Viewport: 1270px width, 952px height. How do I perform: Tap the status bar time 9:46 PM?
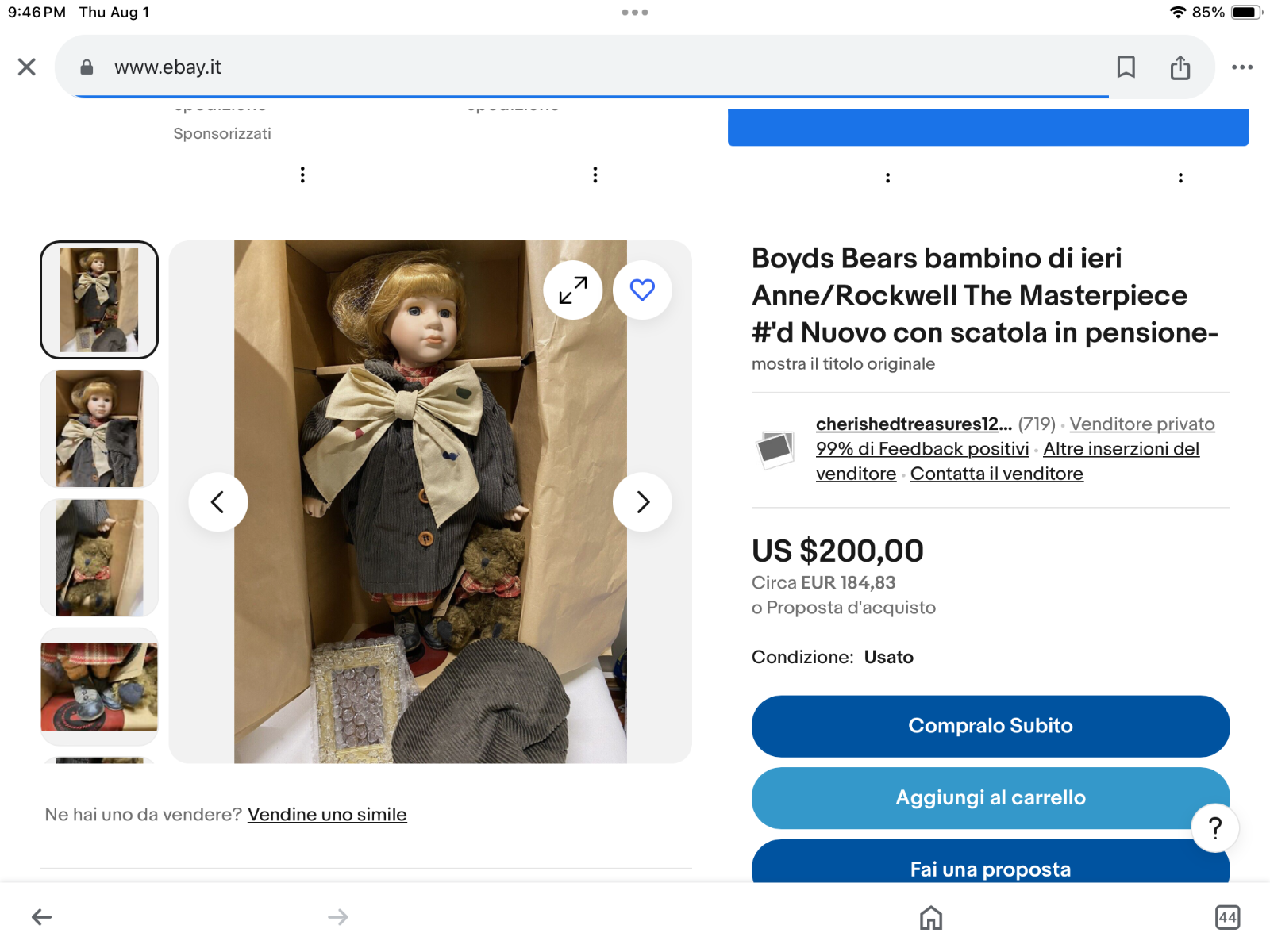(37, 13)
